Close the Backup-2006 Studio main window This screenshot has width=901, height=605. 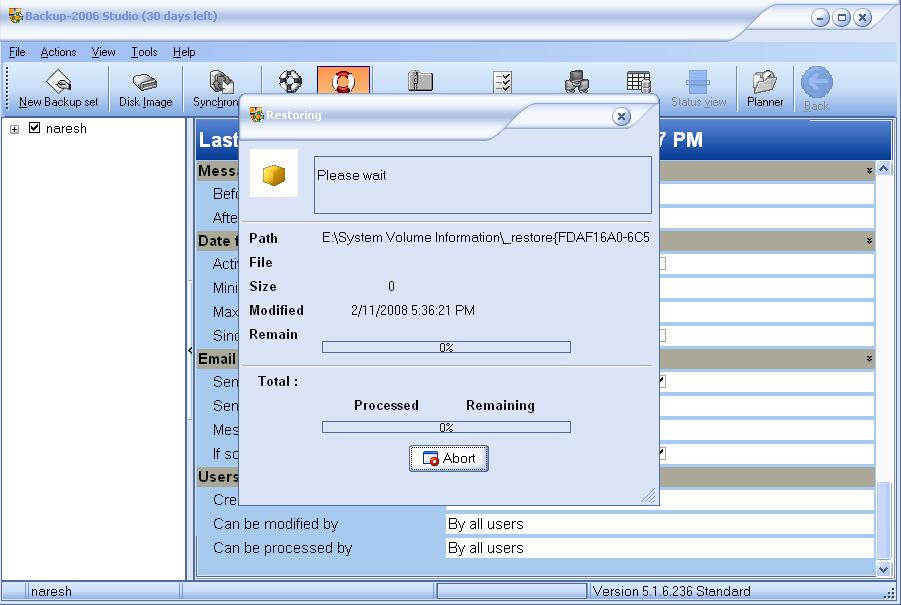(863, 18)
